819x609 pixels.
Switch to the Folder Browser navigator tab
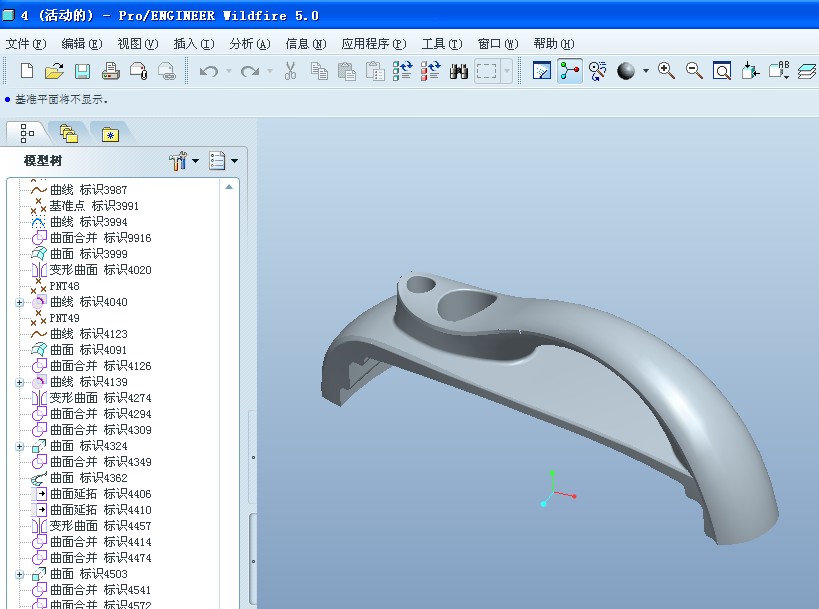tap(68, 134)
